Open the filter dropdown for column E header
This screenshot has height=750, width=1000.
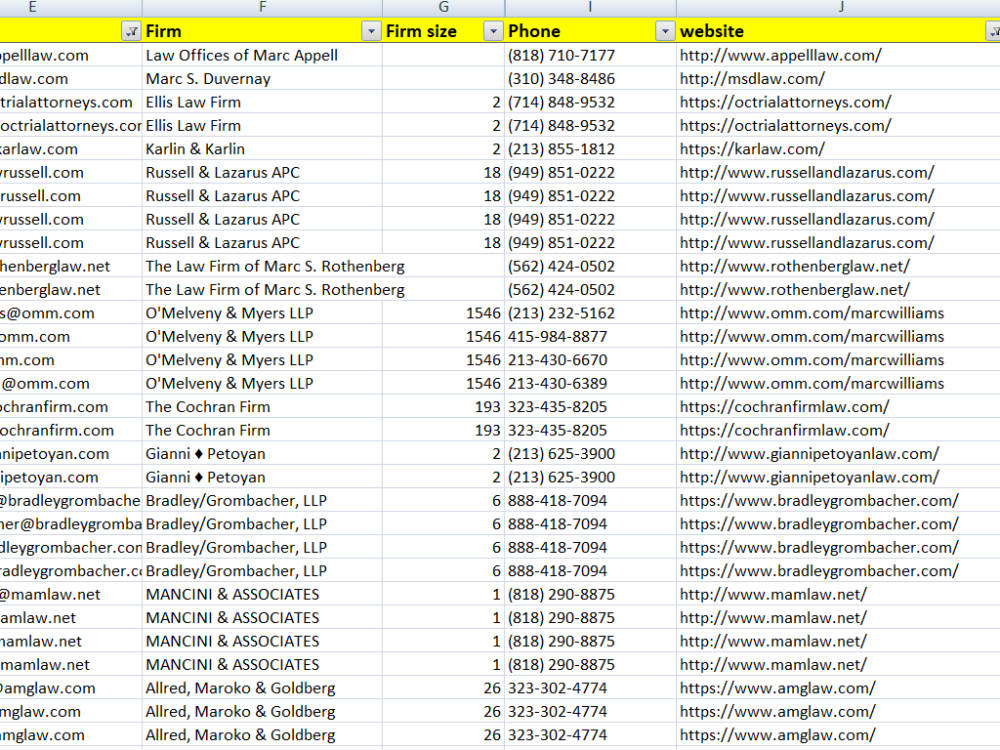click(131, 31)
